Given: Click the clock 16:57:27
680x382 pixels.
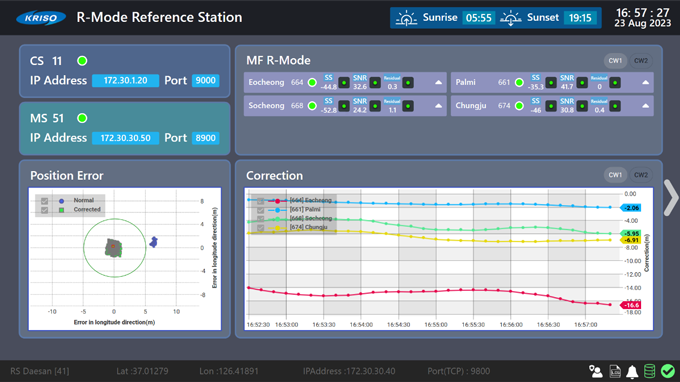Looking at the screenshot, I should click(643, 13).
